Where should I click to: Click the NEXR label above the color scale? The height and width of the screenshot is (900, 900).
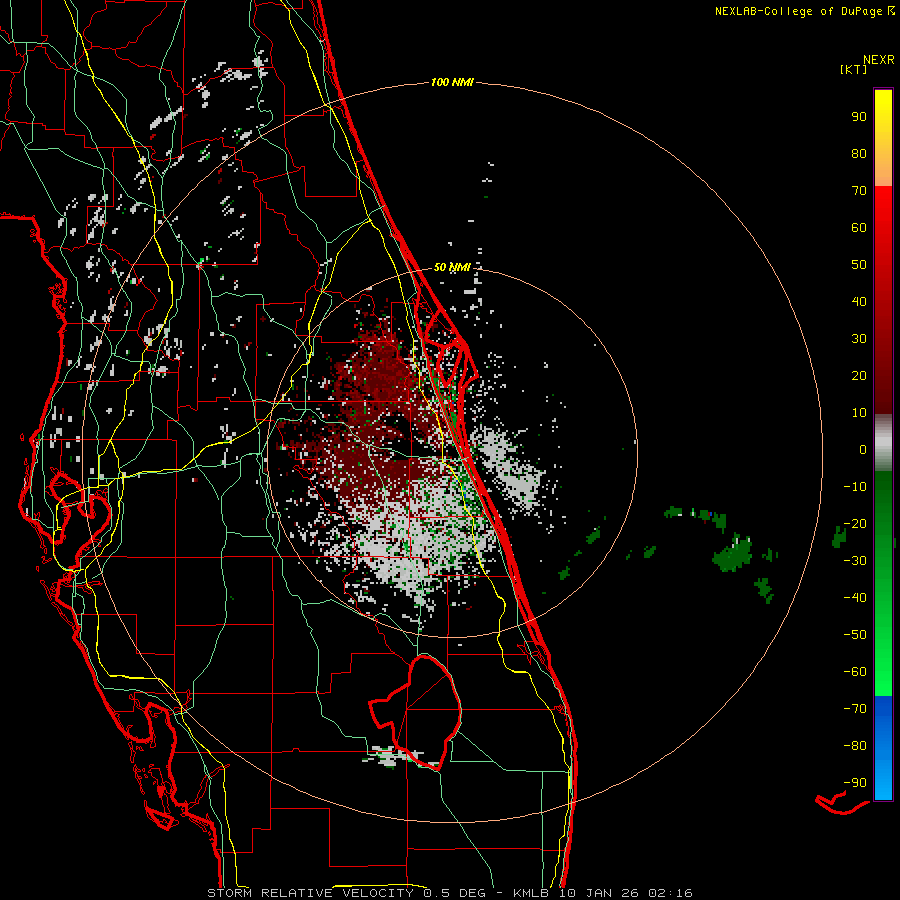[x=879, y=60]
